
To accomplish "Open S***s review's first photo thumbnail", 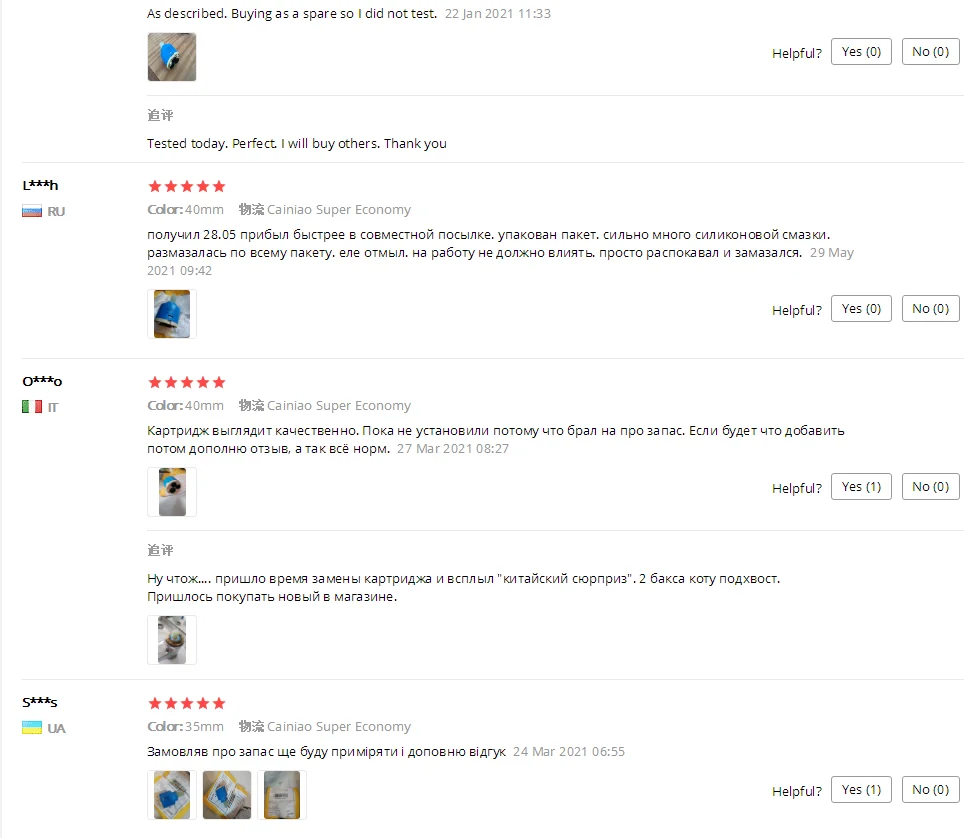I will [x=172, y=795].
